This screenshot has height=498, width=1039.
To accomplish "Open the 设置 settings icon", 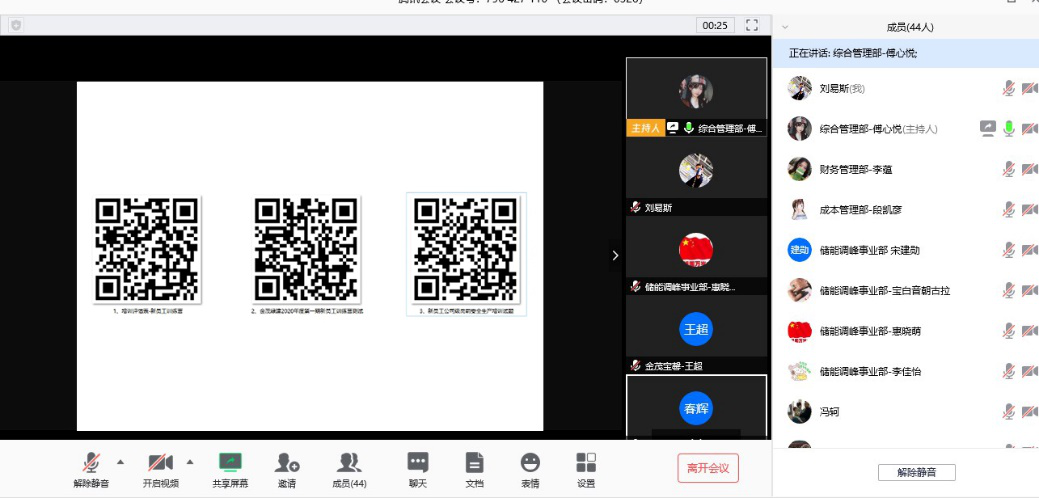I will coord(586,462).
